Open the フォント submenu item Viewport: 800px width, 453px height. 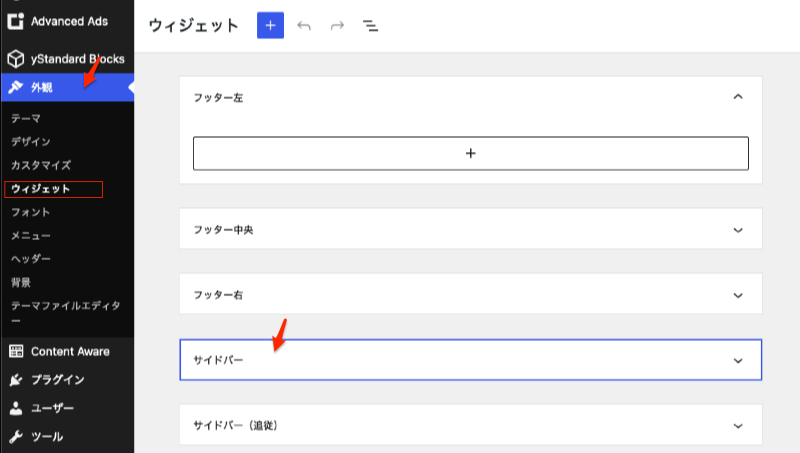31,212
